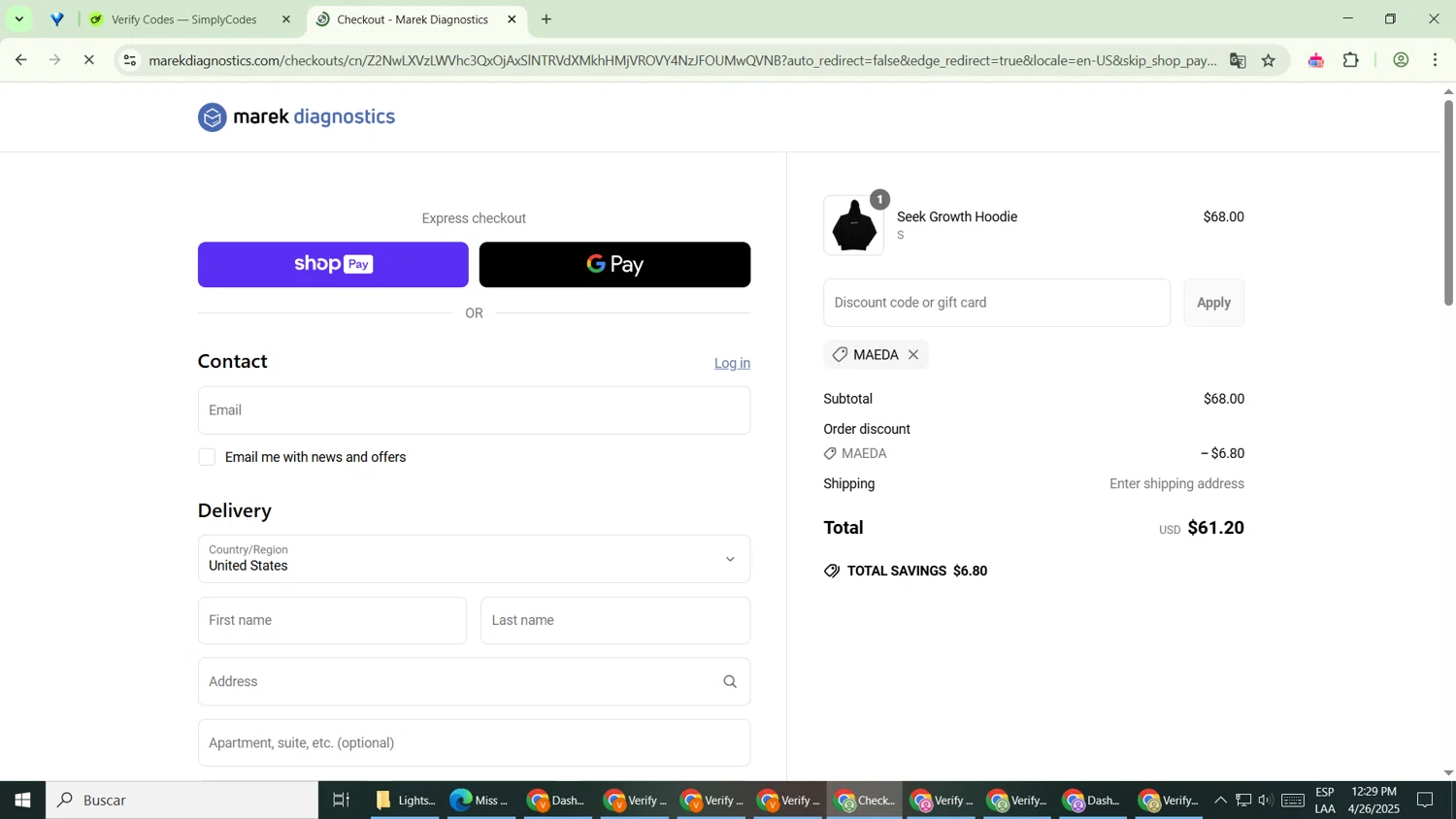The image size is (1456, 819).
Task: Click the $61.20 total amount
Action: (1215, 528)
